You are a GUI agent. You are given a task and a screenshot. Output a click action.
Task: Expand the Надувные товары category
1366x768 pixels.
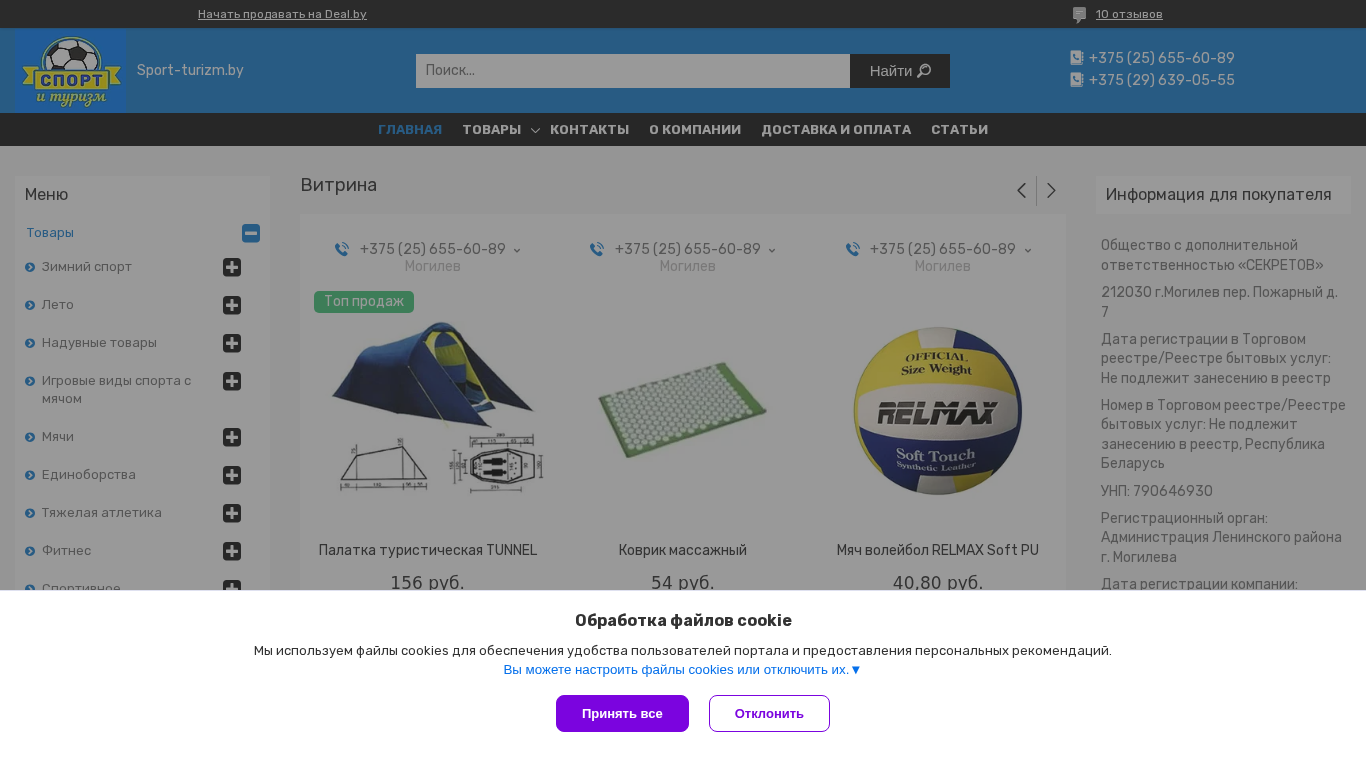pos(232,343)
